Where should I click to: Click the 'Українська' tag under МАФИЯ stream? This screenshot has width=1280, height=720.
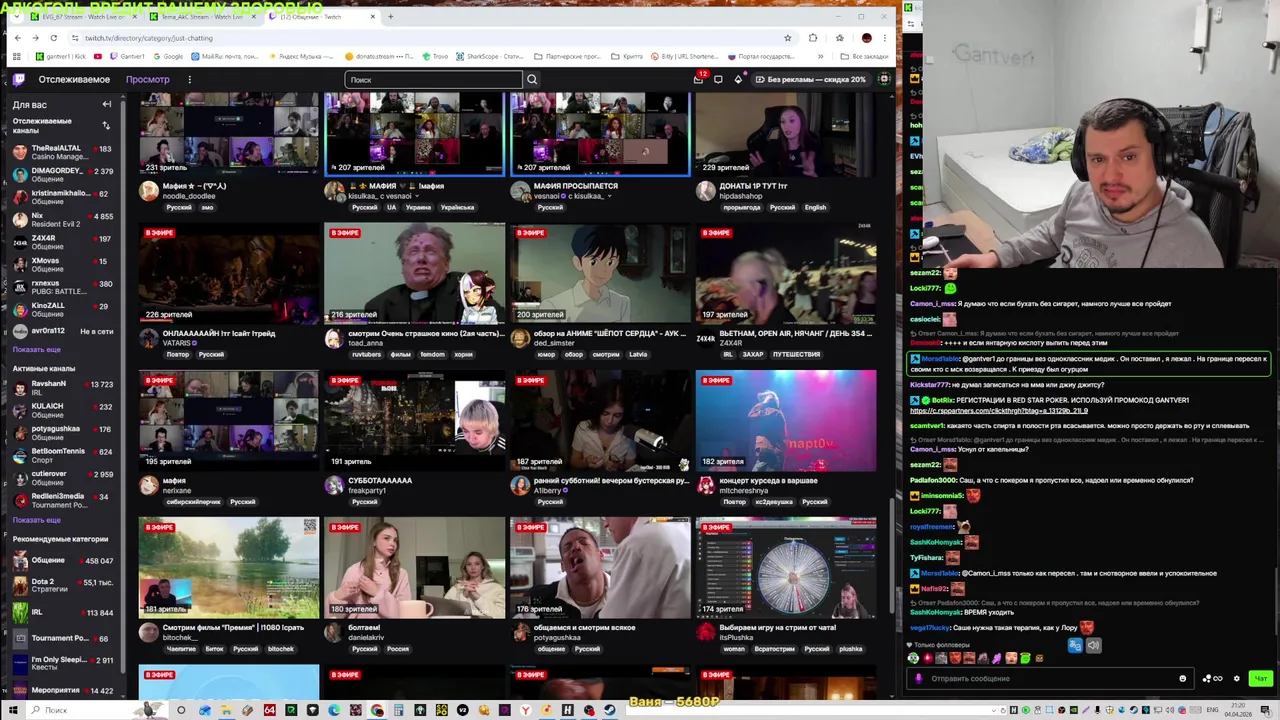(x=457, y=207)
